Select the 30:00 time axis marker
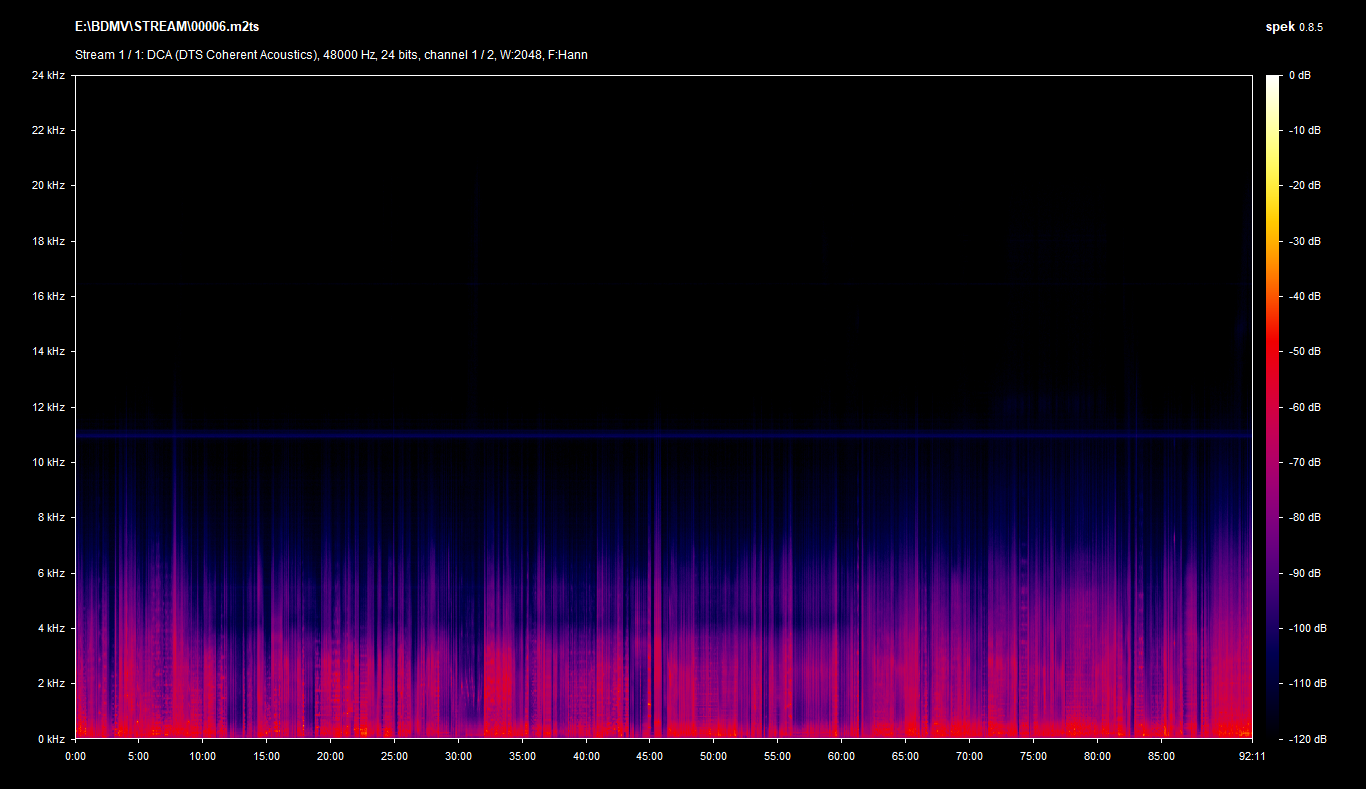1366x789 pixels. coord(458,757)
